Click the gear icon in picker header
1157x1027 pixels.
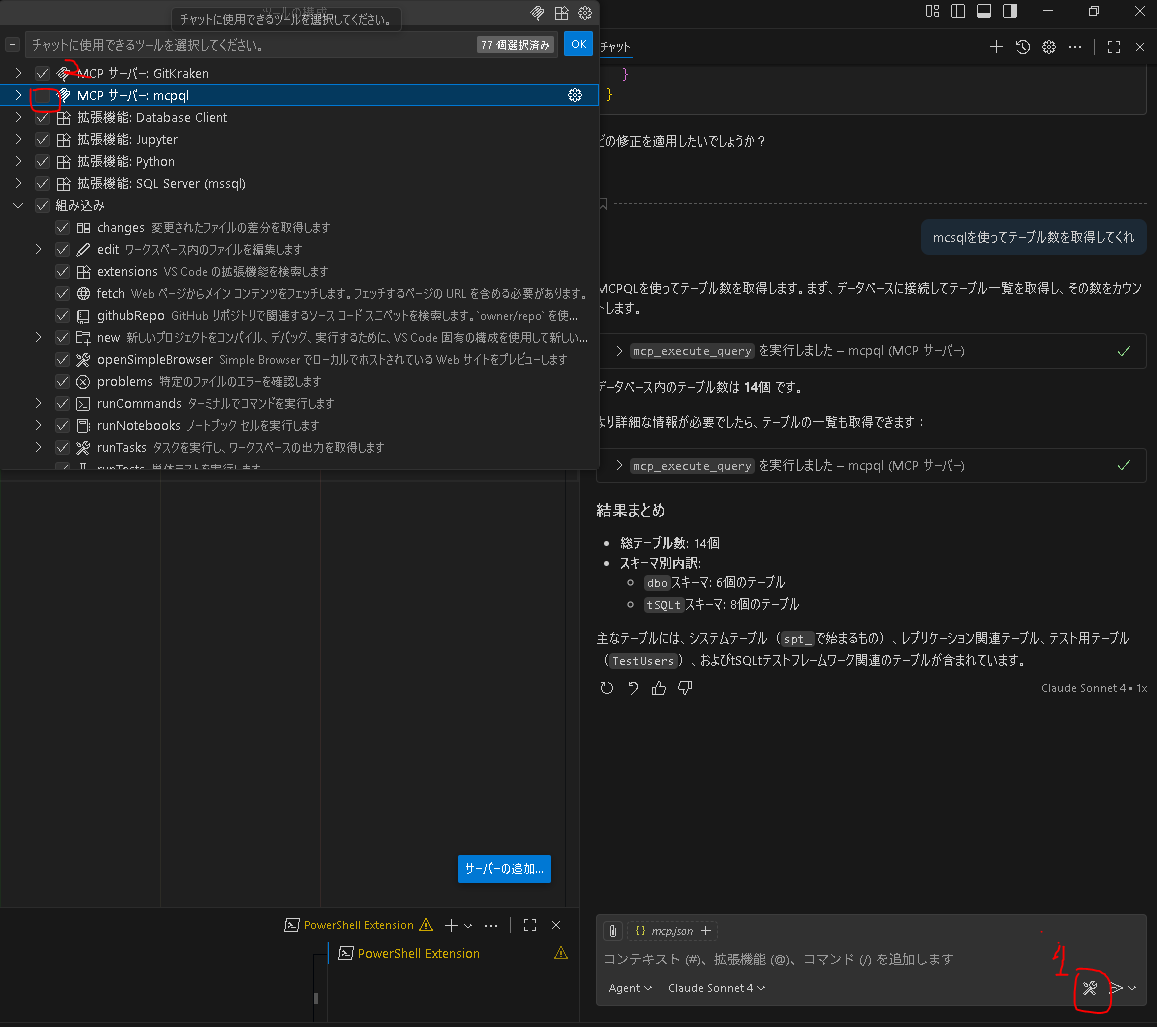point(585,13)
